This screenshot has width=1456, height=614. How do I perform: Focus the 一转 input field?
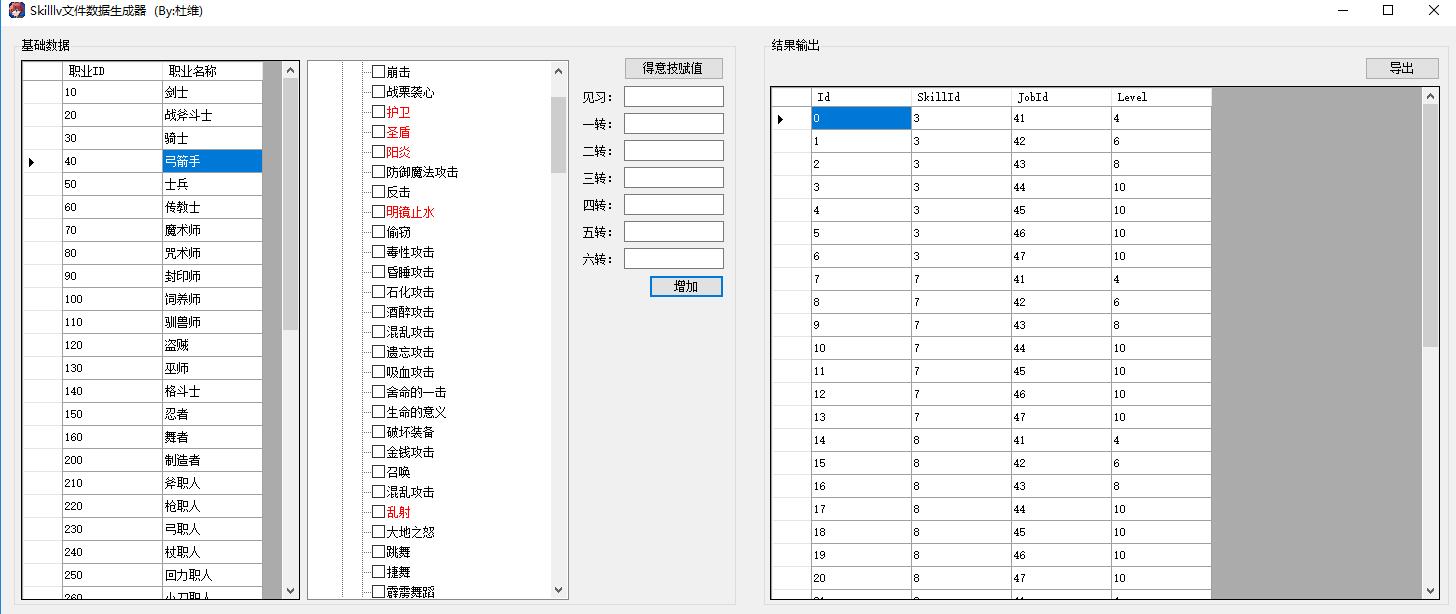[x=674, y=124]
